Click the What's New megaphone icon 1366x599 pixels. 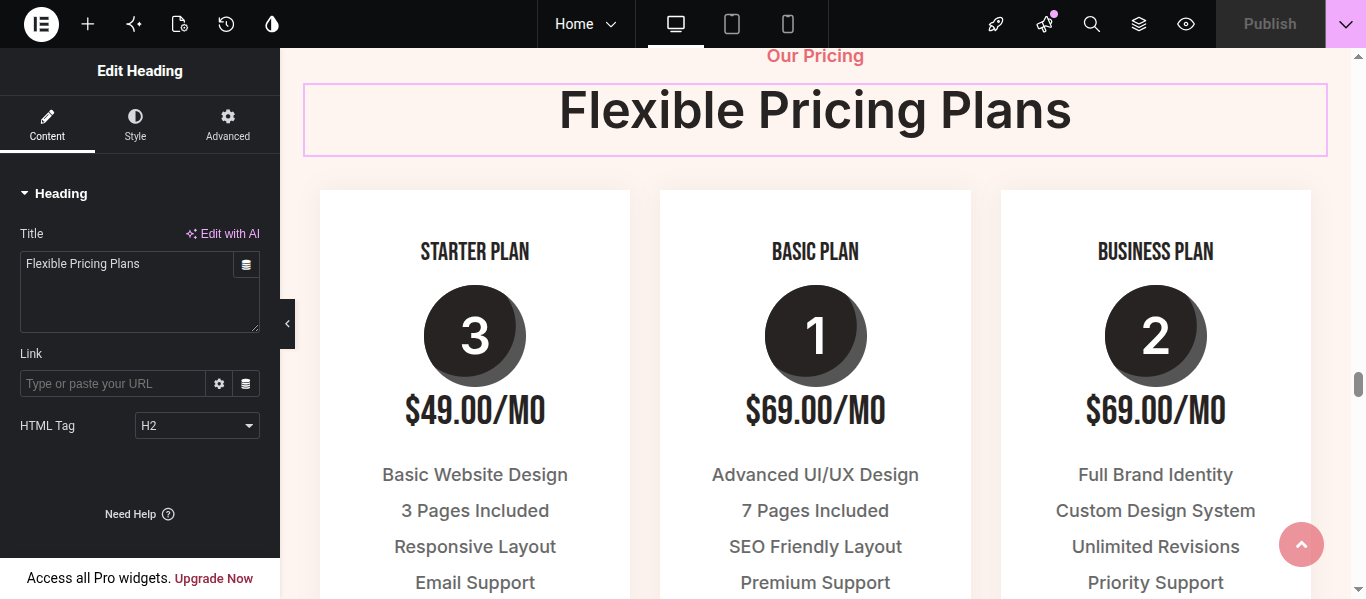click(1045, 24)
